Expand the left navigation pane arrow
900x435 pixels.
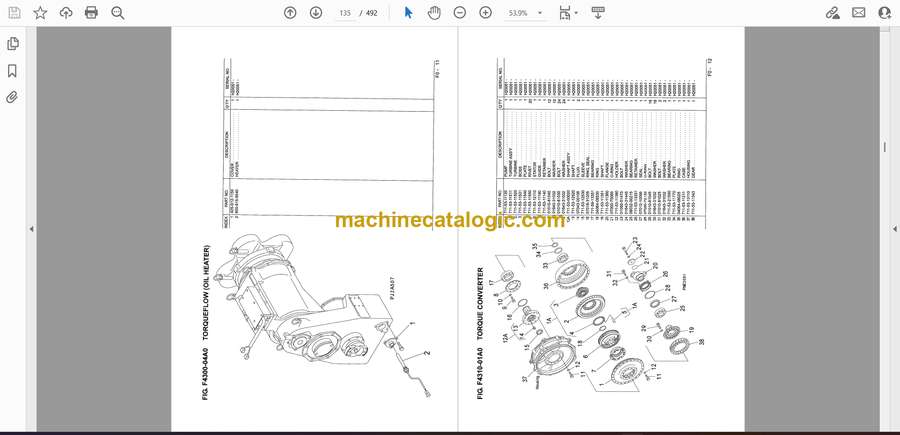point(32,229)
